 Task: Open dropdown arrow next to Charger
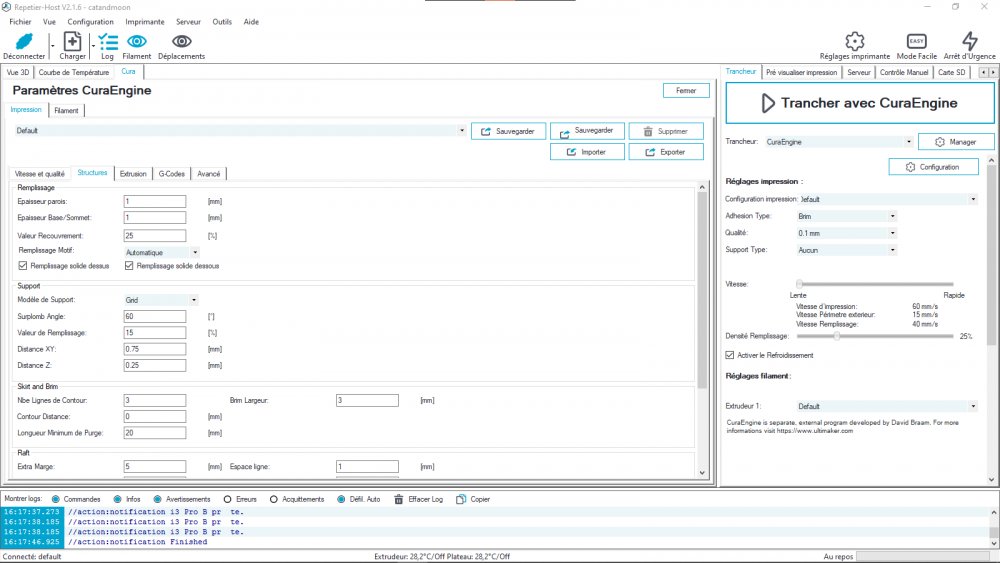click(x=93, y=45)
